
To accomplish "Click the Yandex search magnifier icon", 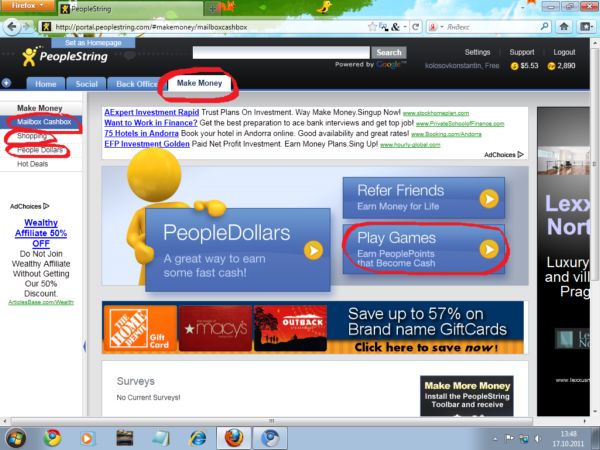I will pyautogui.click(x=544, y=26).
